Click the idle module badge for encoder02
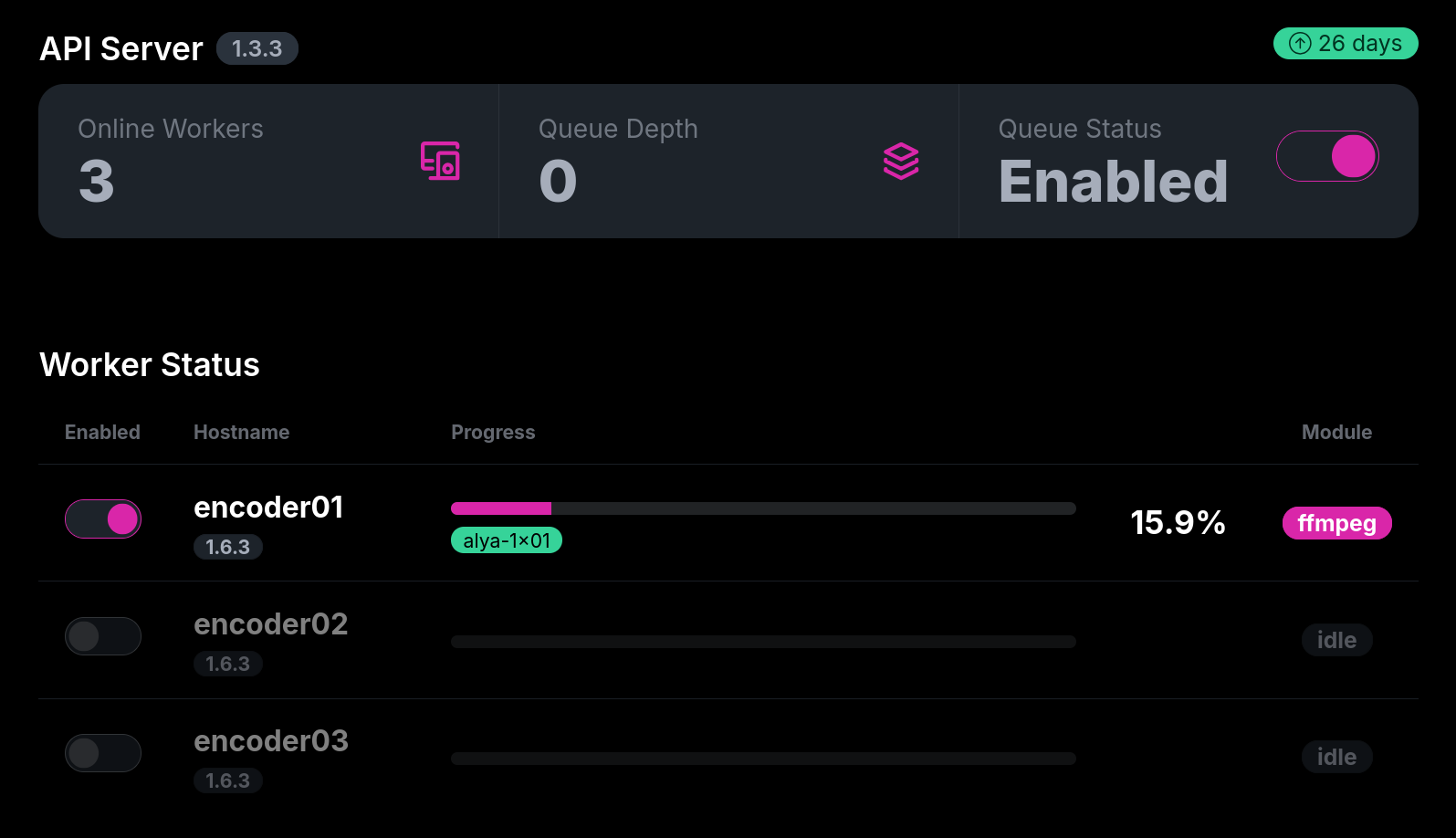The width and height of the screenshot is (1456, 838). point(1336,640)
